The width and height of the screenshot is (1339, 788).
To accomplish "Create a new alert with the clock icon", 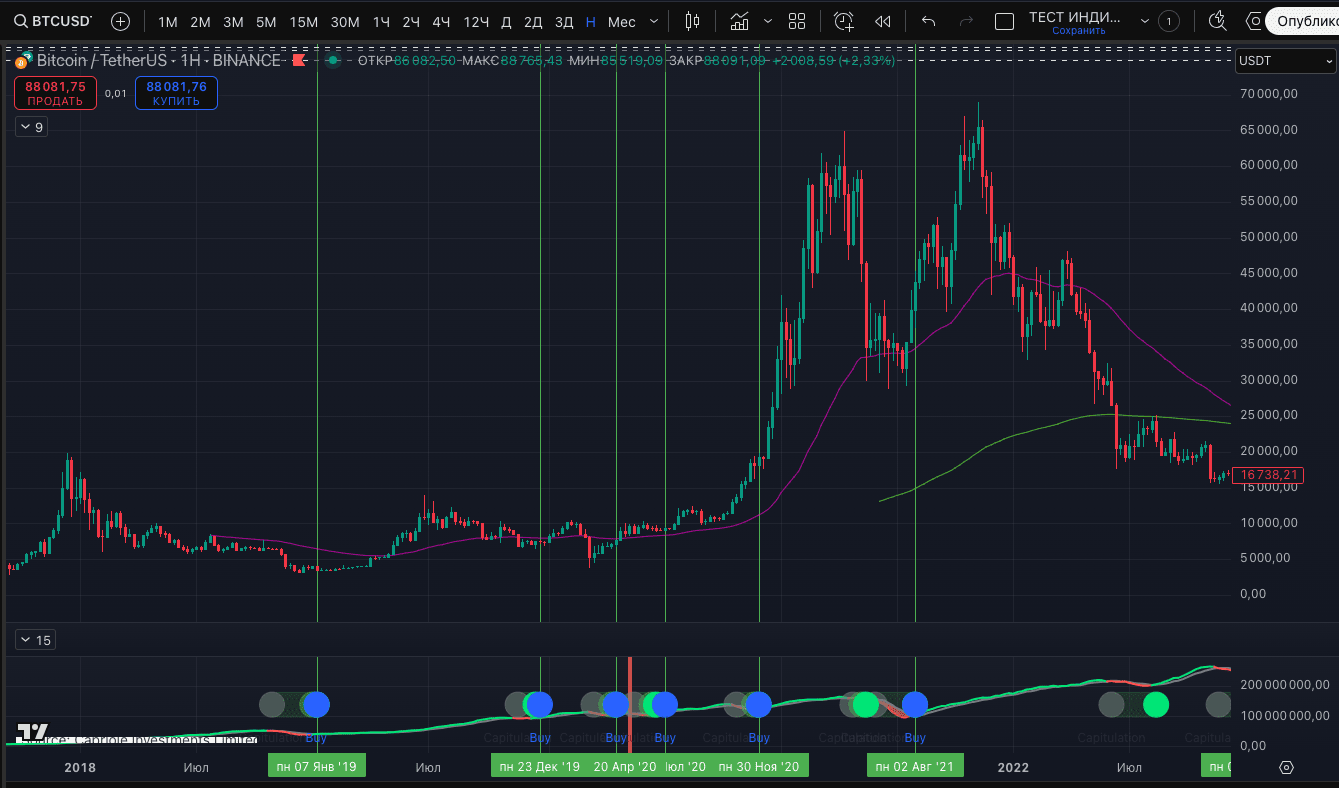I will (x=843, y=20).
